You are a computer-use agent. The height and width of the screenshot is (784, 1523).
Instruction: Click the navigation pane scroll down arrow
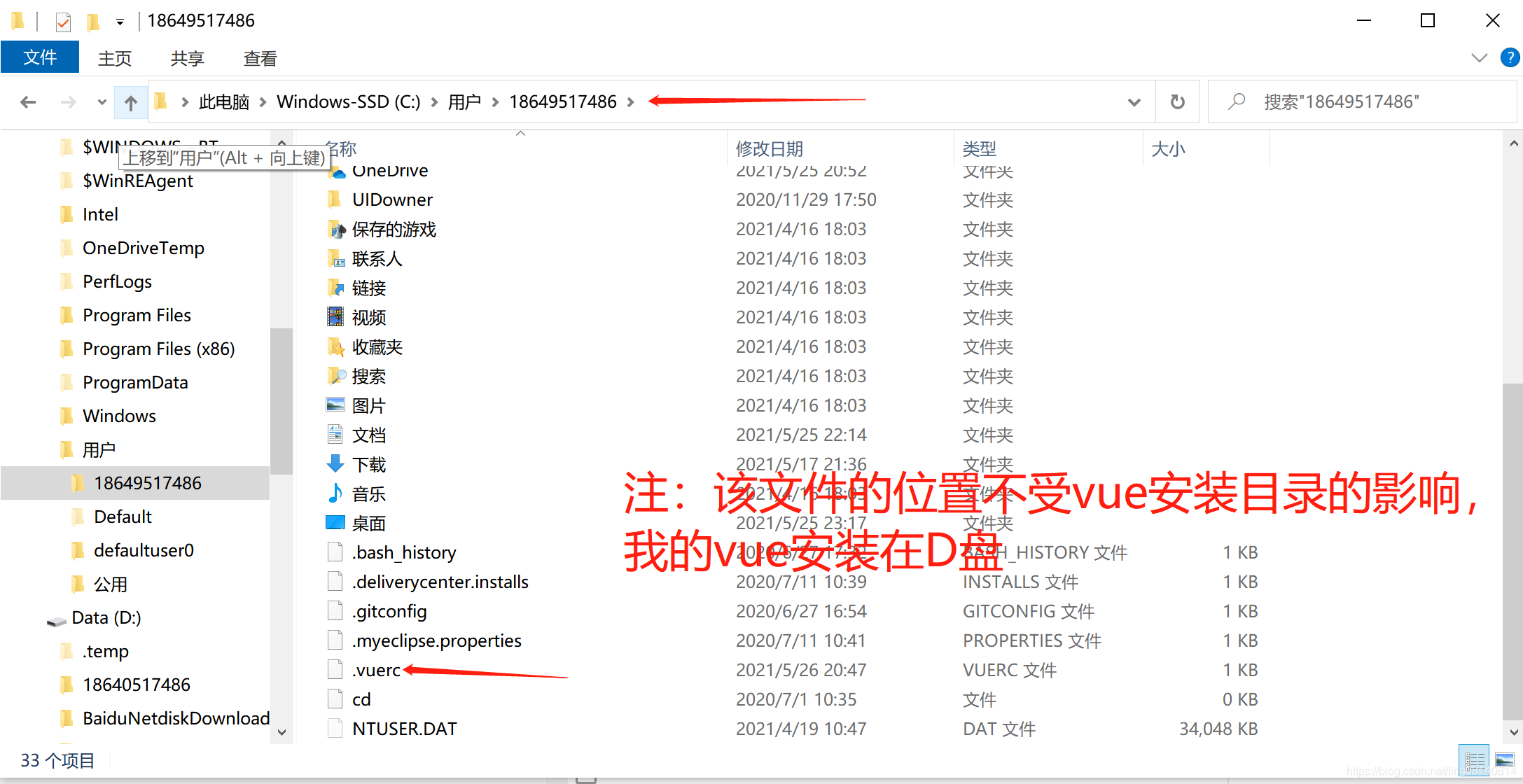click(x=281, y=732)
